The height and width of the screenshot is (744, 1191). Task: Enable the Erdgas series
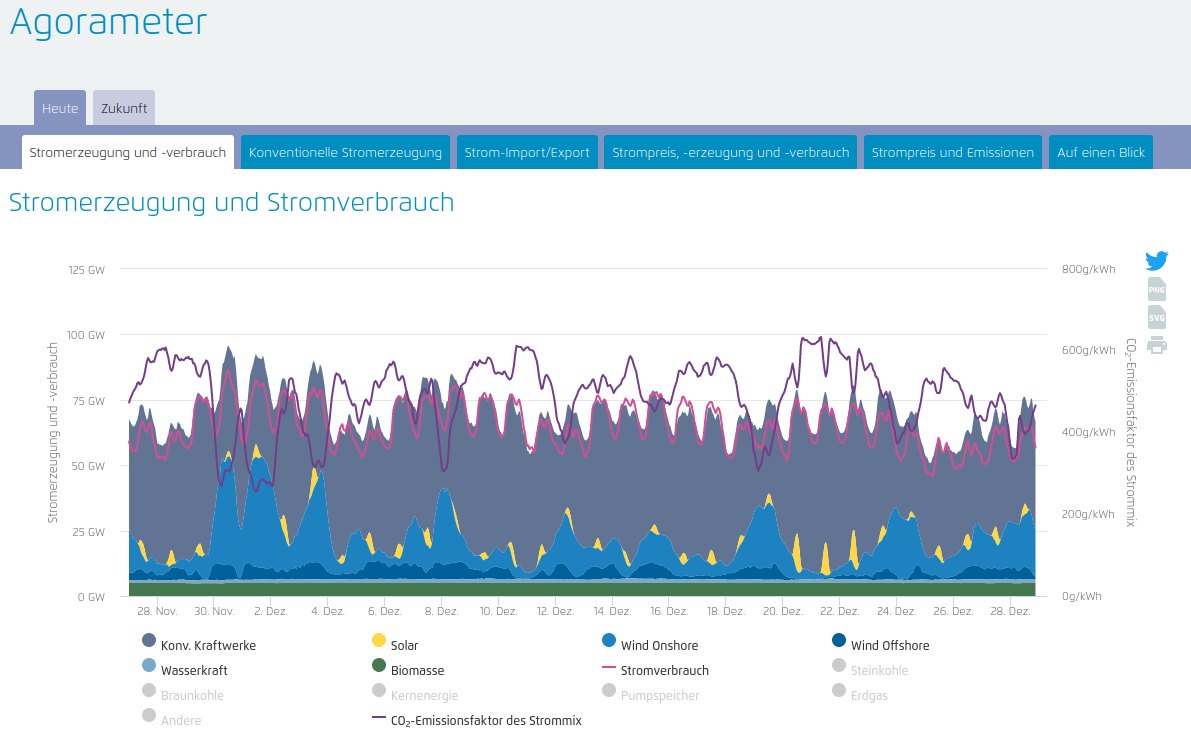860,695
